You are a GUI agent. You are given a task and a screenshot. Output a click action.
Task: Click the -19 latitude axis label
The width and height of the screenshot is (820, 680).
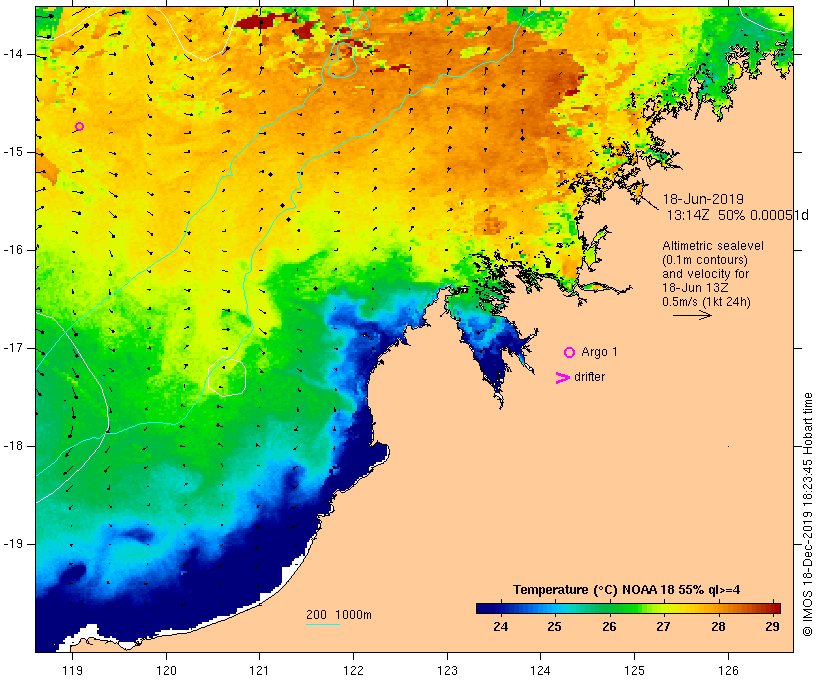pyautogui.click(x=13, y=544)
